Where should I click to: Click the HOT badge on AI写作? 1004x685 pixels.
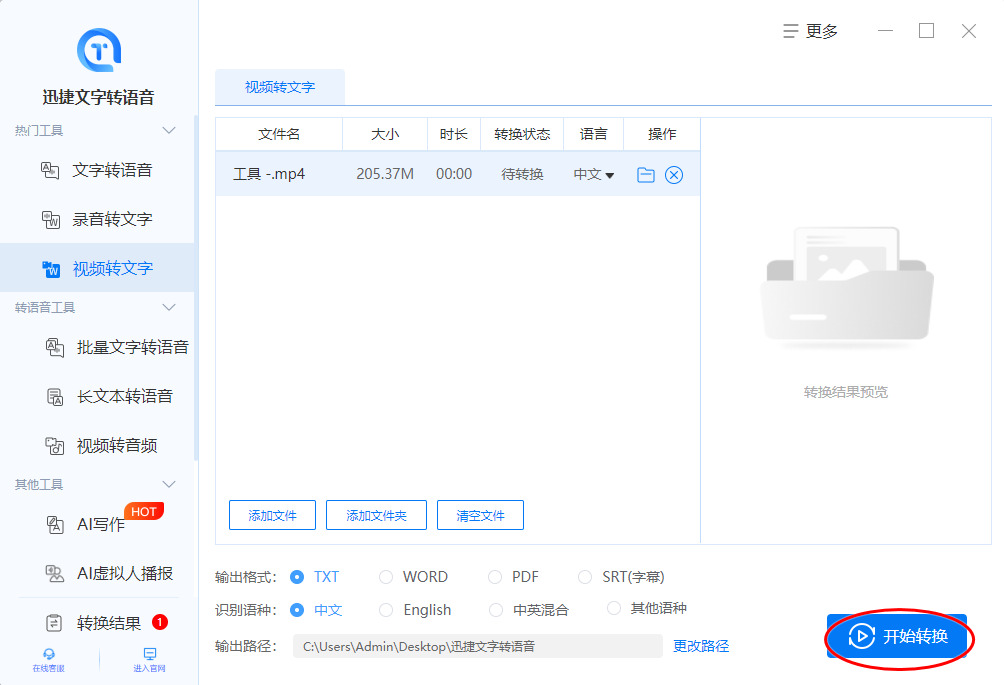(144, 512)
